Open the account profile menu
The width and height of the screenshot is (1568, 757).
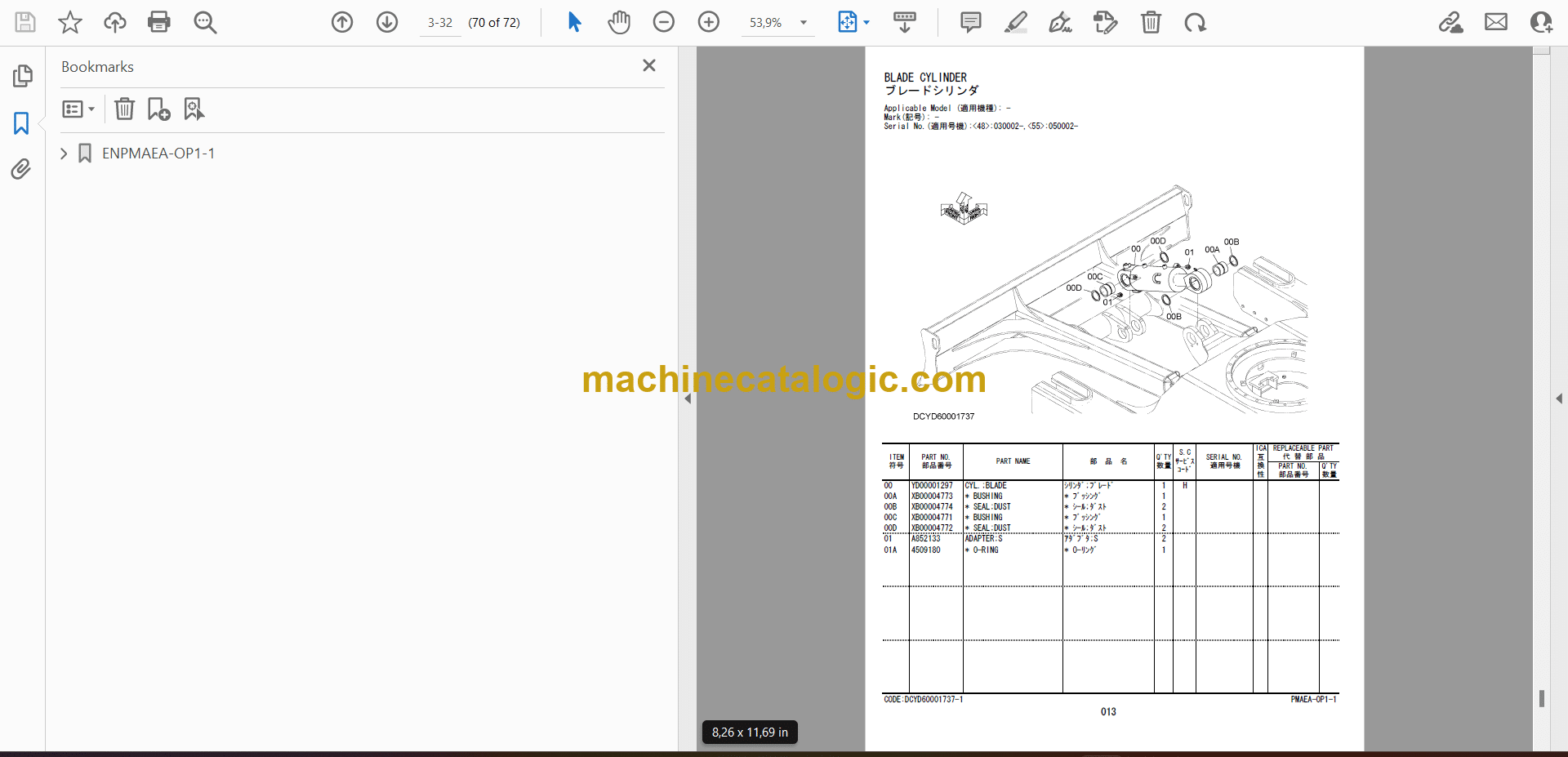pyautogui.click(x=1542, y=22)
